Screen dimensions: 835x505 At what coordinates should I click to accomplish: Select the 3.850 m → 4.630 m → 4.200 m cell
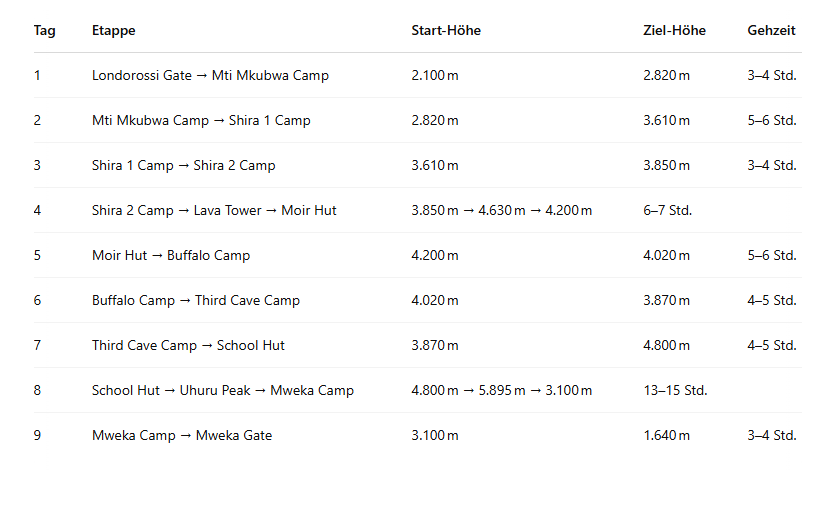tap(501, 211)
